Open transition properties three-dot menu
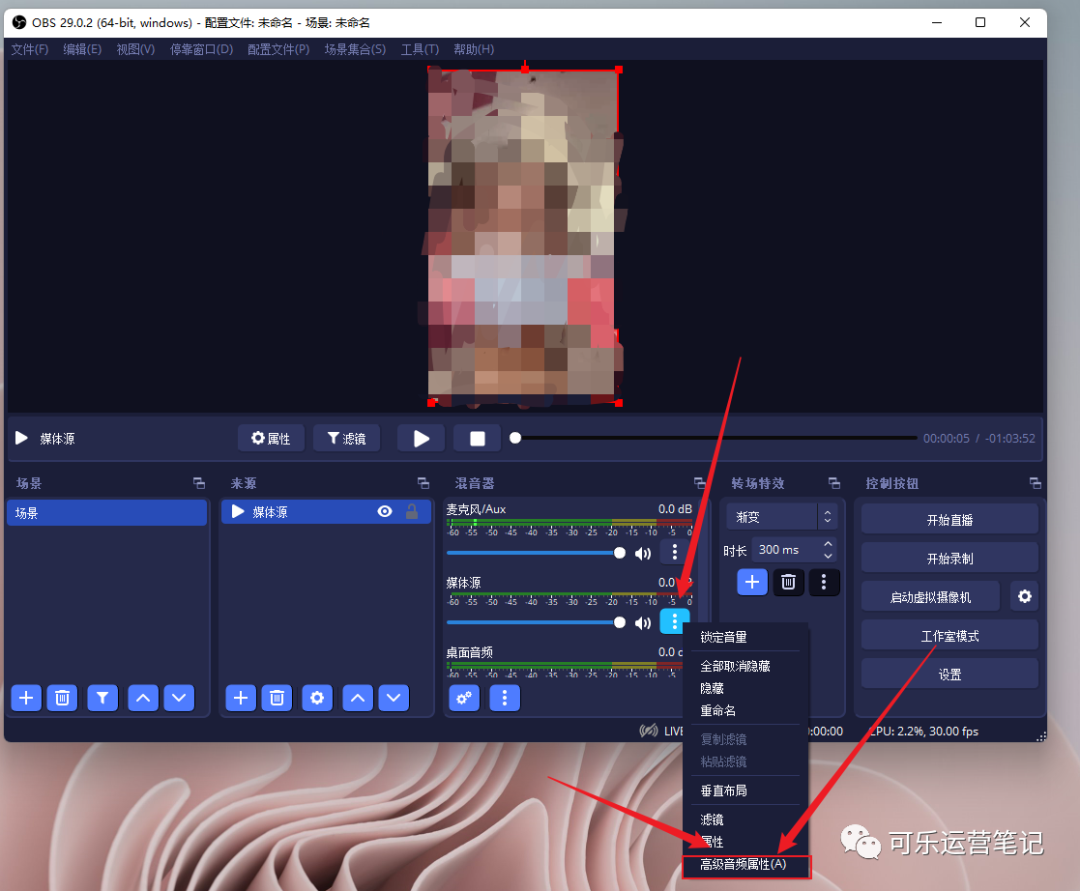Image resolution: width=1080 pixels, height=891 pixels. coord(824,583)
